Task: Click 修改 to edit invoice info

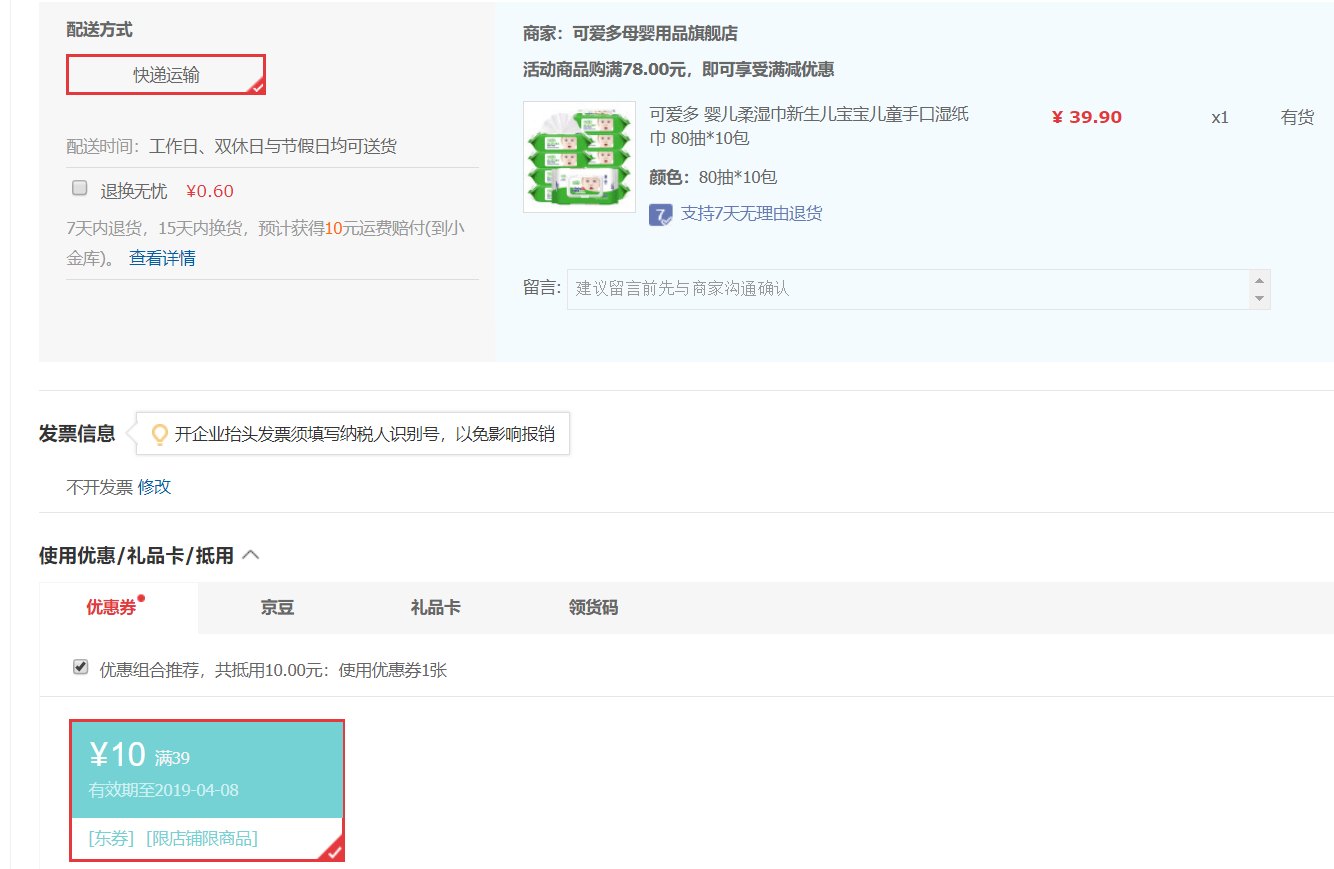Action: point(154,487)
